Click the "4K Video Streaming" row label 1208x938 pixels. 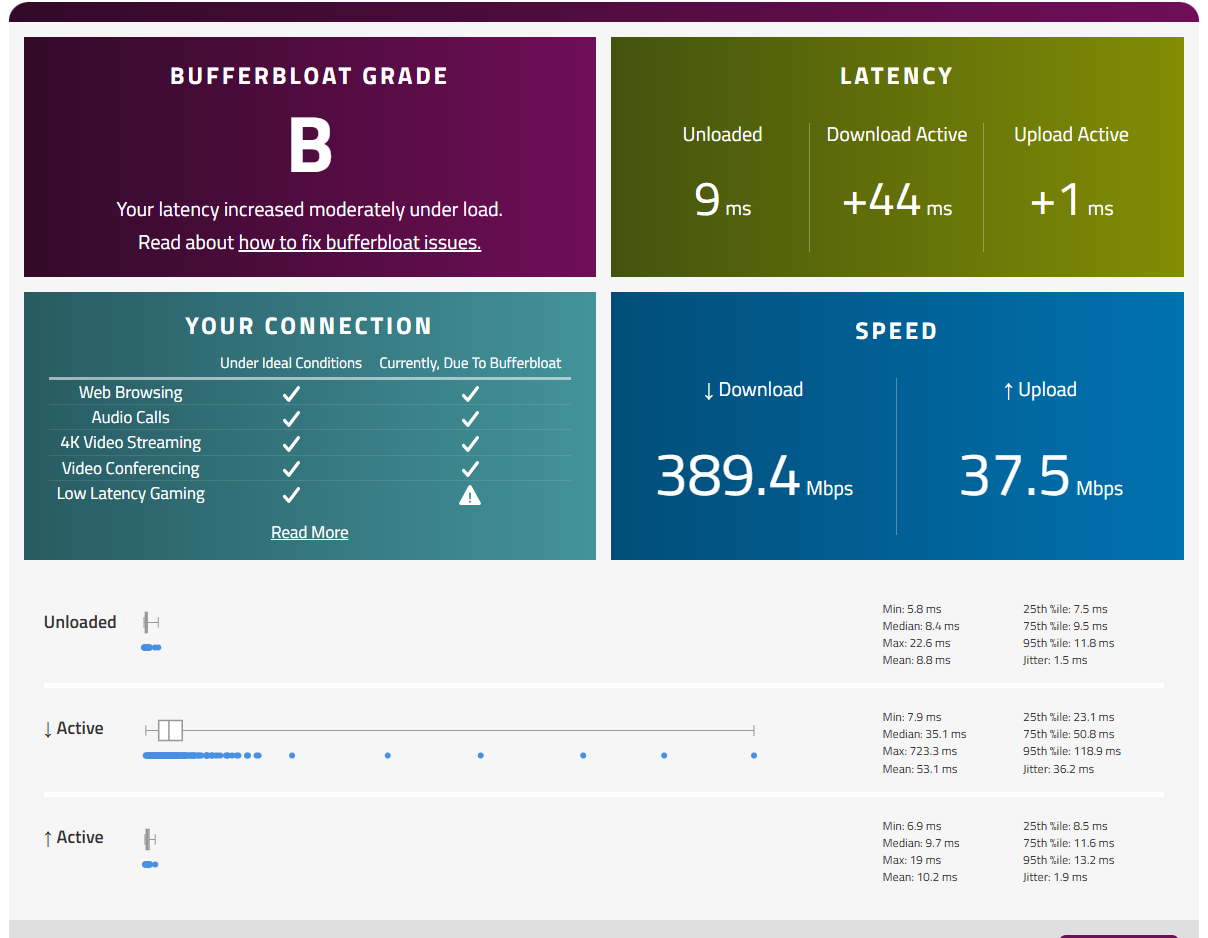pos(131,443)
